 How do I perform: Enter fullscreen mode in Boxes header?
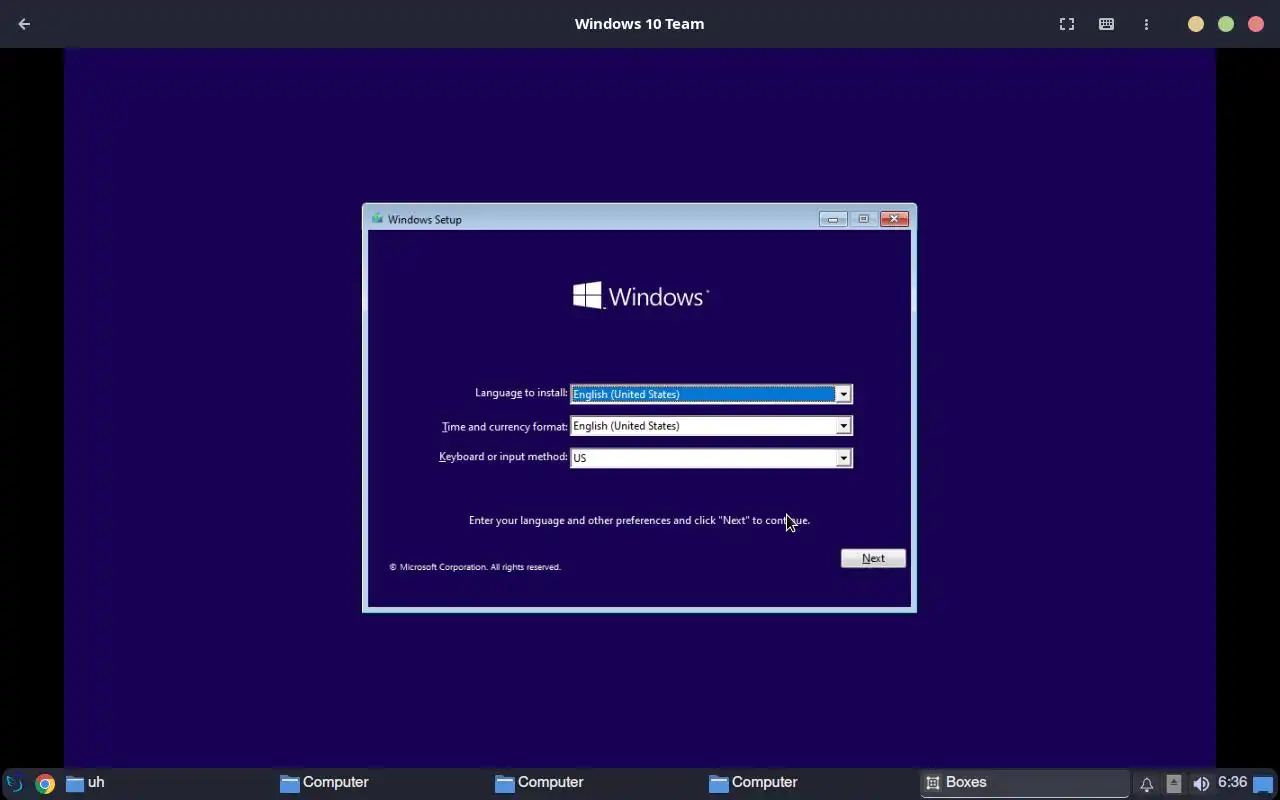(1067, 24)
